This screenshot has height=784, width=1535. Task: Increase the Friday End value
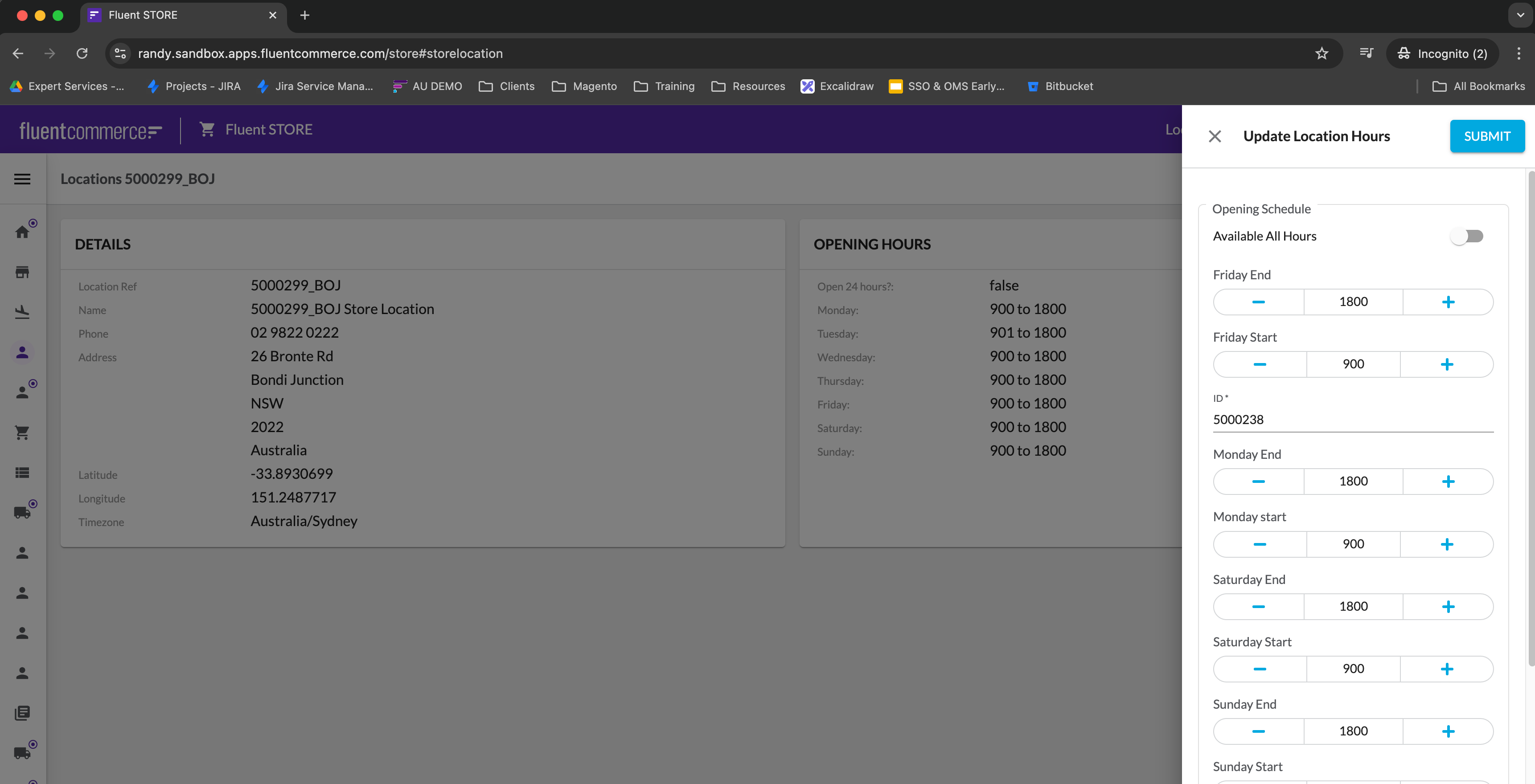point(1447,302)
